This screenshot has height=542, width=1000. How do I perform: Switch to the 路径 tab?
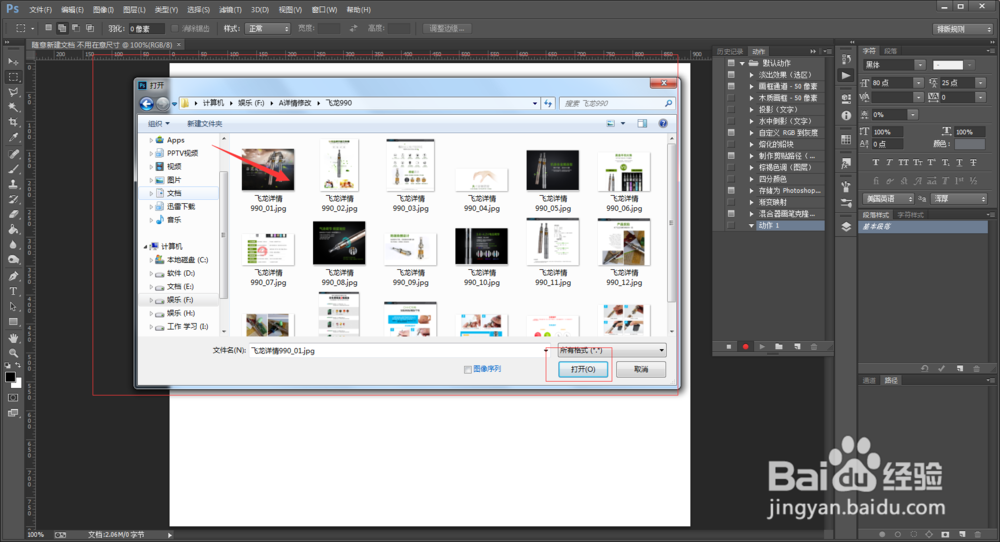891,381
